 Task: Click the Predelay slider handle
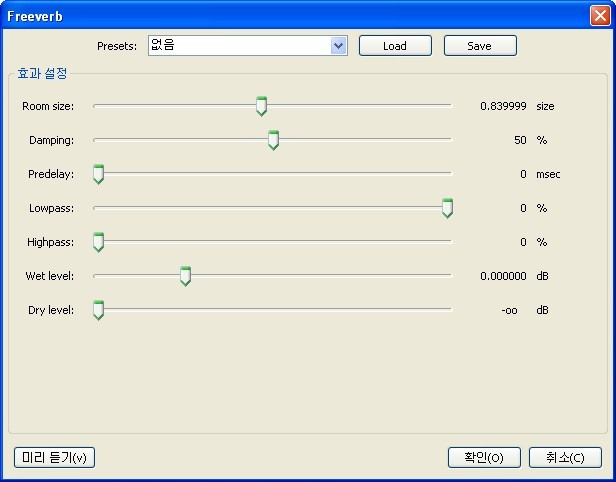[x=99, y=174]
